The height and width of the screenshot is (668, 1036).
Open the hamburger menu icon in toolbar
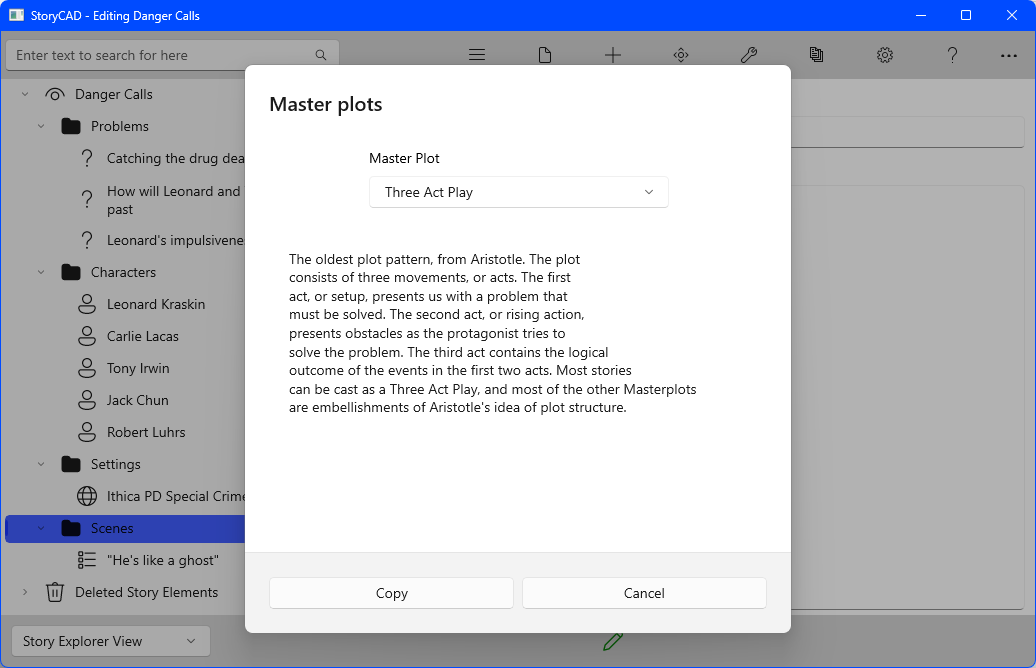(477, 55)
